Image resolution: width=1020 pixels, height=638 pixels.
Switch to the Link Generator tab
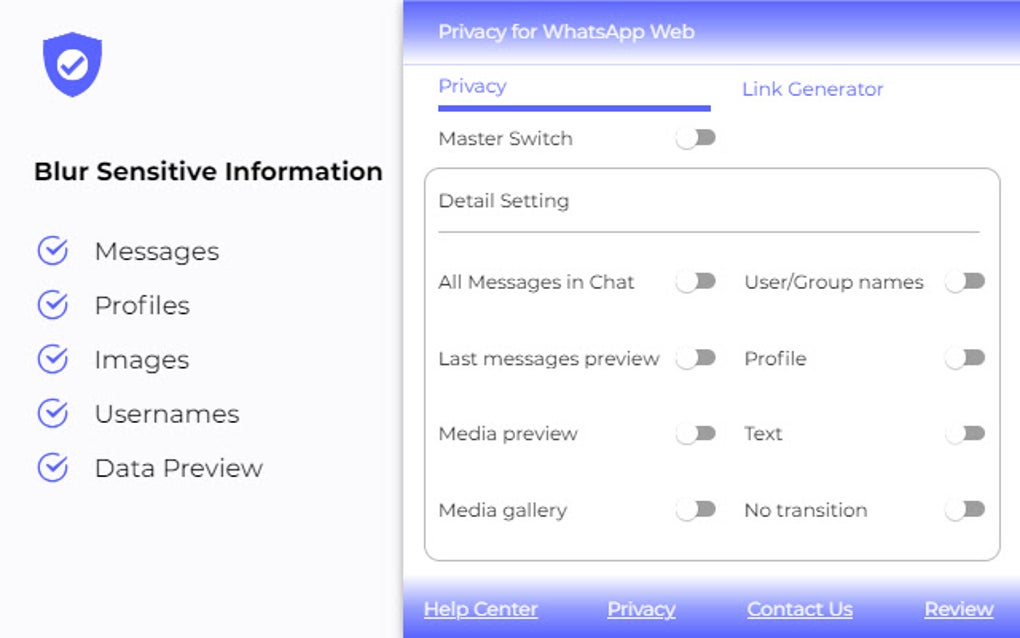pyautogui.click(x=812, y=89)
